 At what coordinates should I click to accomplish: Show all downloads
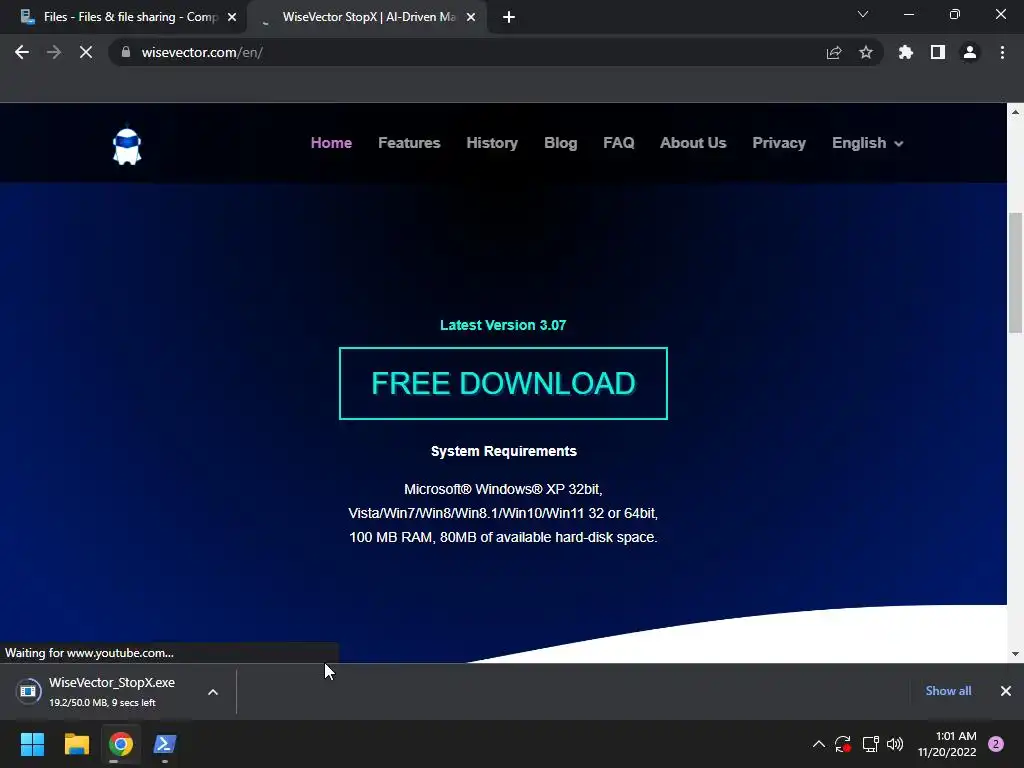(x=948, y=691)
